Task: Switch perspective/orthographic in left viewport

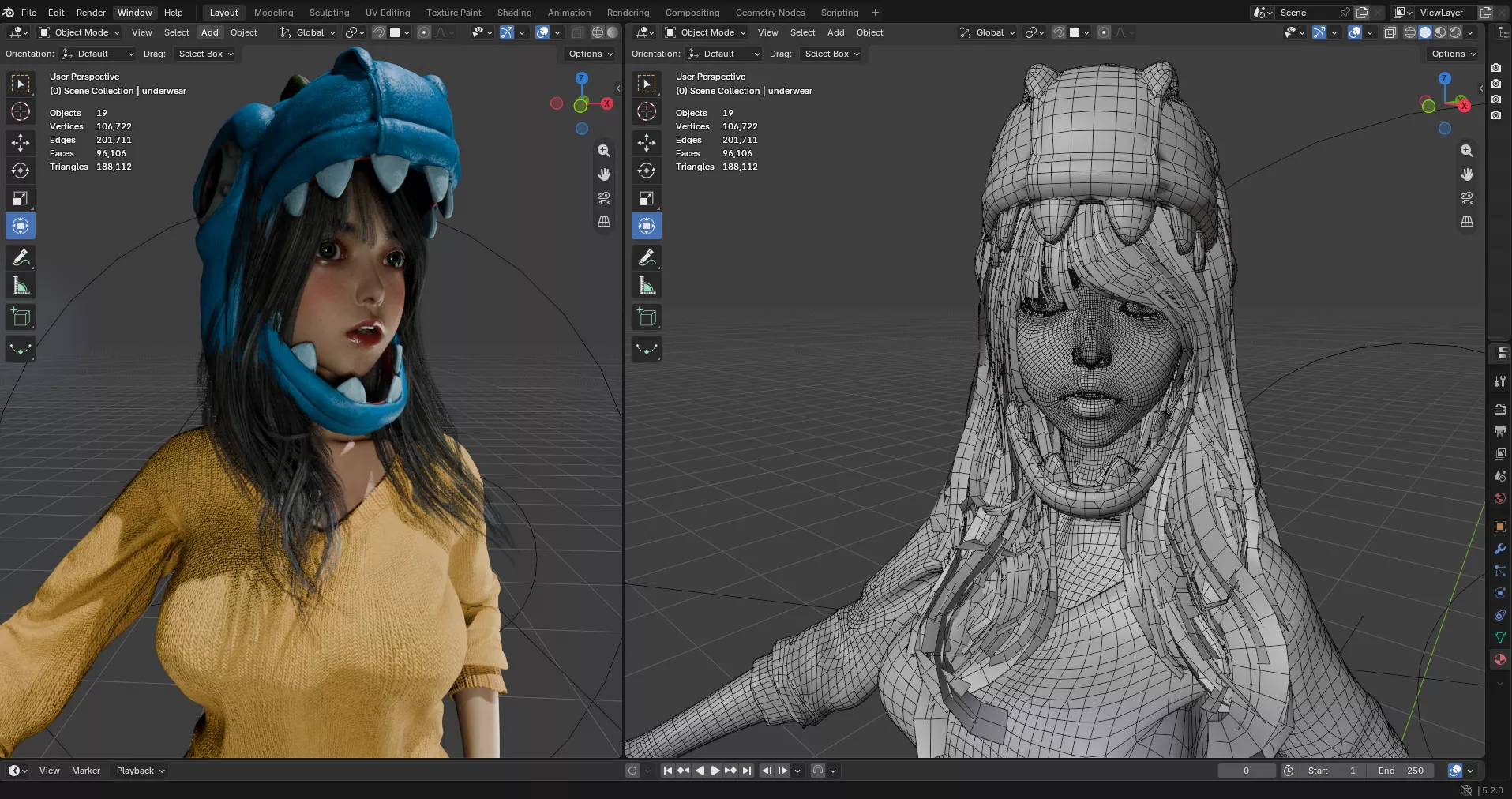Action: tap(604, 222)
